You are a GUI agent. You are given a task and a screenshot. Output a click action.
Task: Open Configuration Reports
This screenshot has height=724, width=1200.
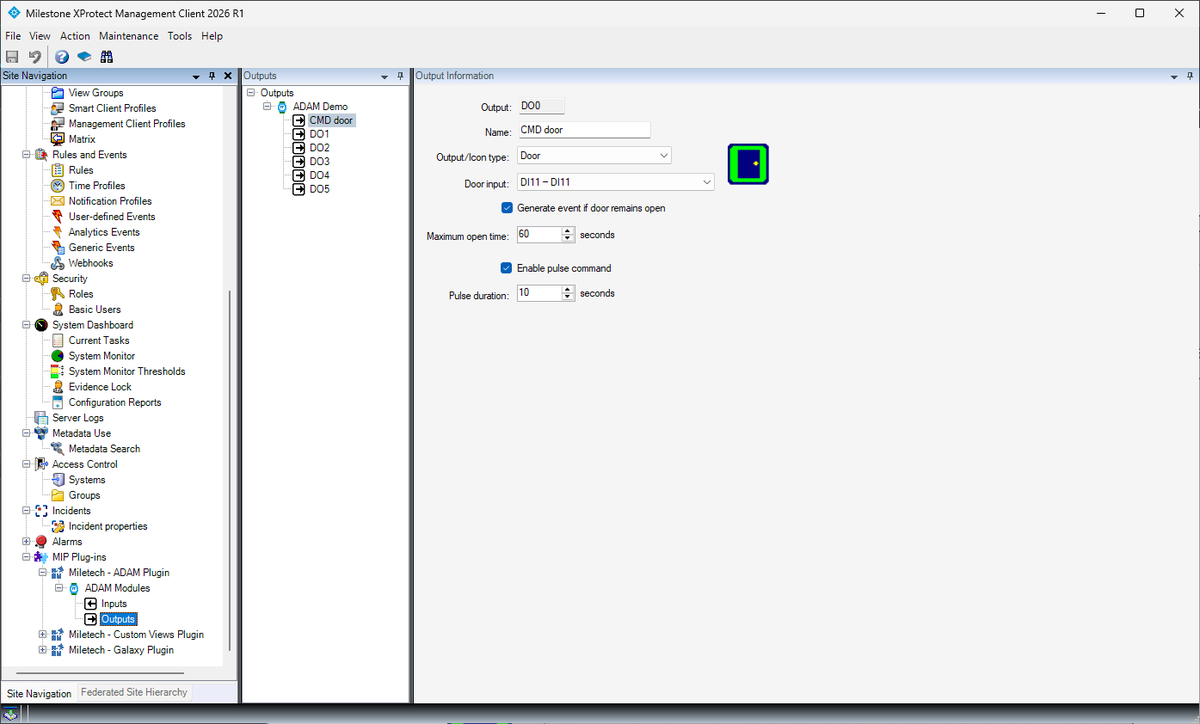tap(115, 402)
